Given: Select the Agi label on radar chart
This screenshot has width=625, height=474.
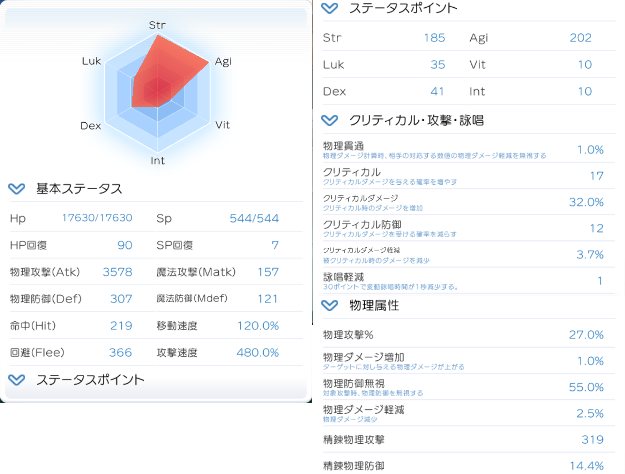Looking at the screenshot, I should point(223,62).
